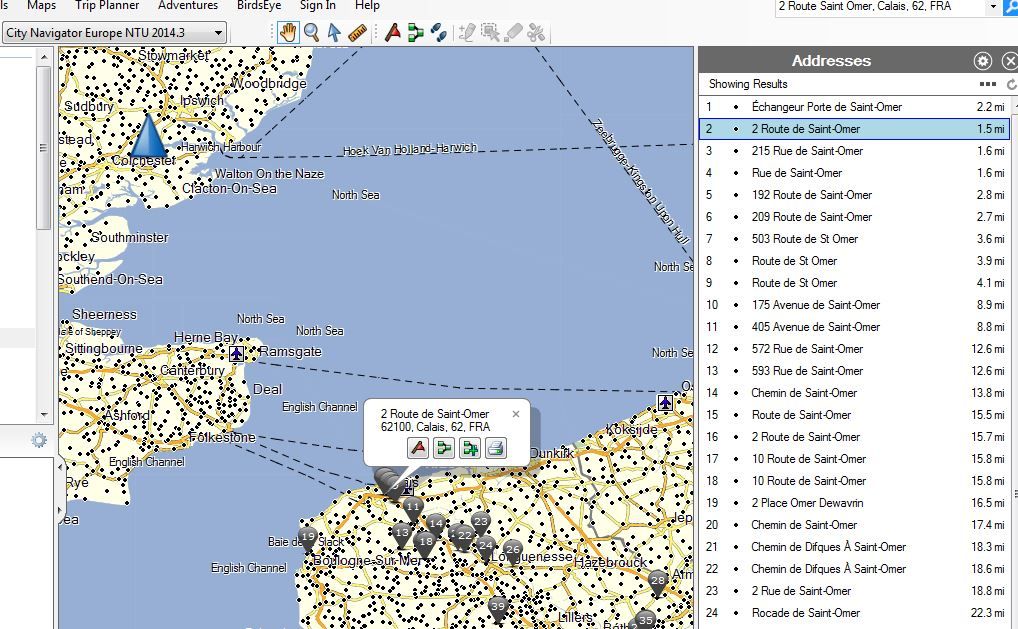The width and height of the screenshot is (1018, 629).
Task: Click the blue triangle marker near Colchester
Action: [x=149, y=135]
